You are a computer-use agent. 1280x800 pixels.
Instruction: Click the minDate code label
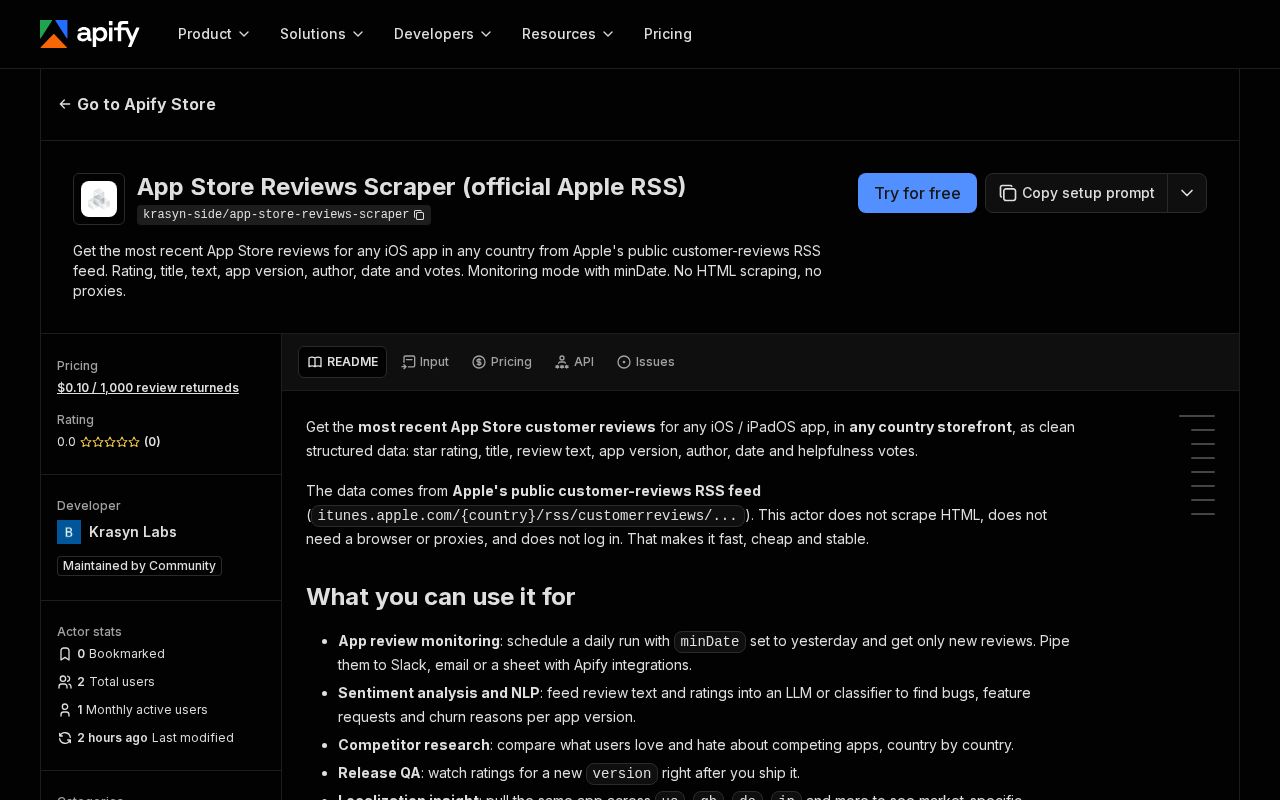710,642
